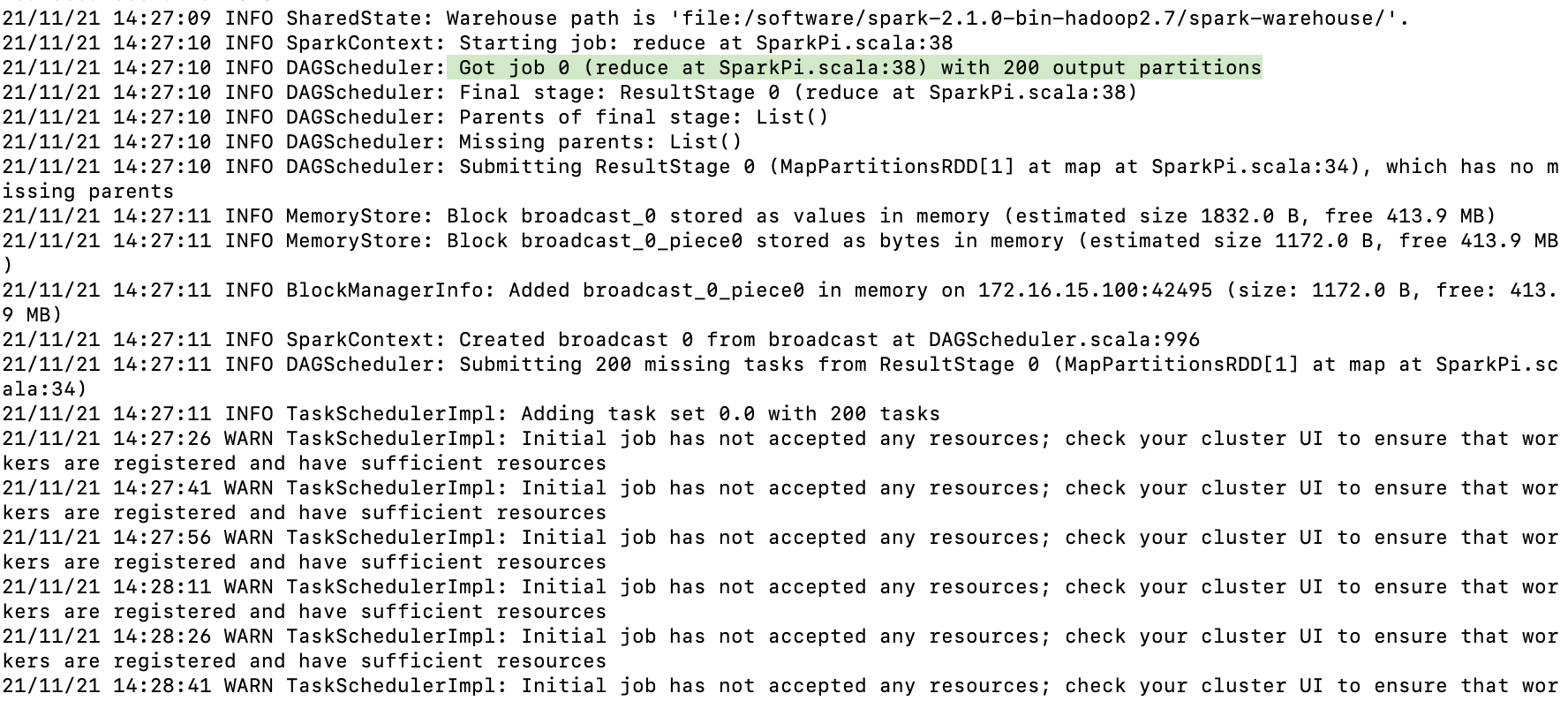Click 'Block broadcast_0 stored as values' line

[749, 216]
